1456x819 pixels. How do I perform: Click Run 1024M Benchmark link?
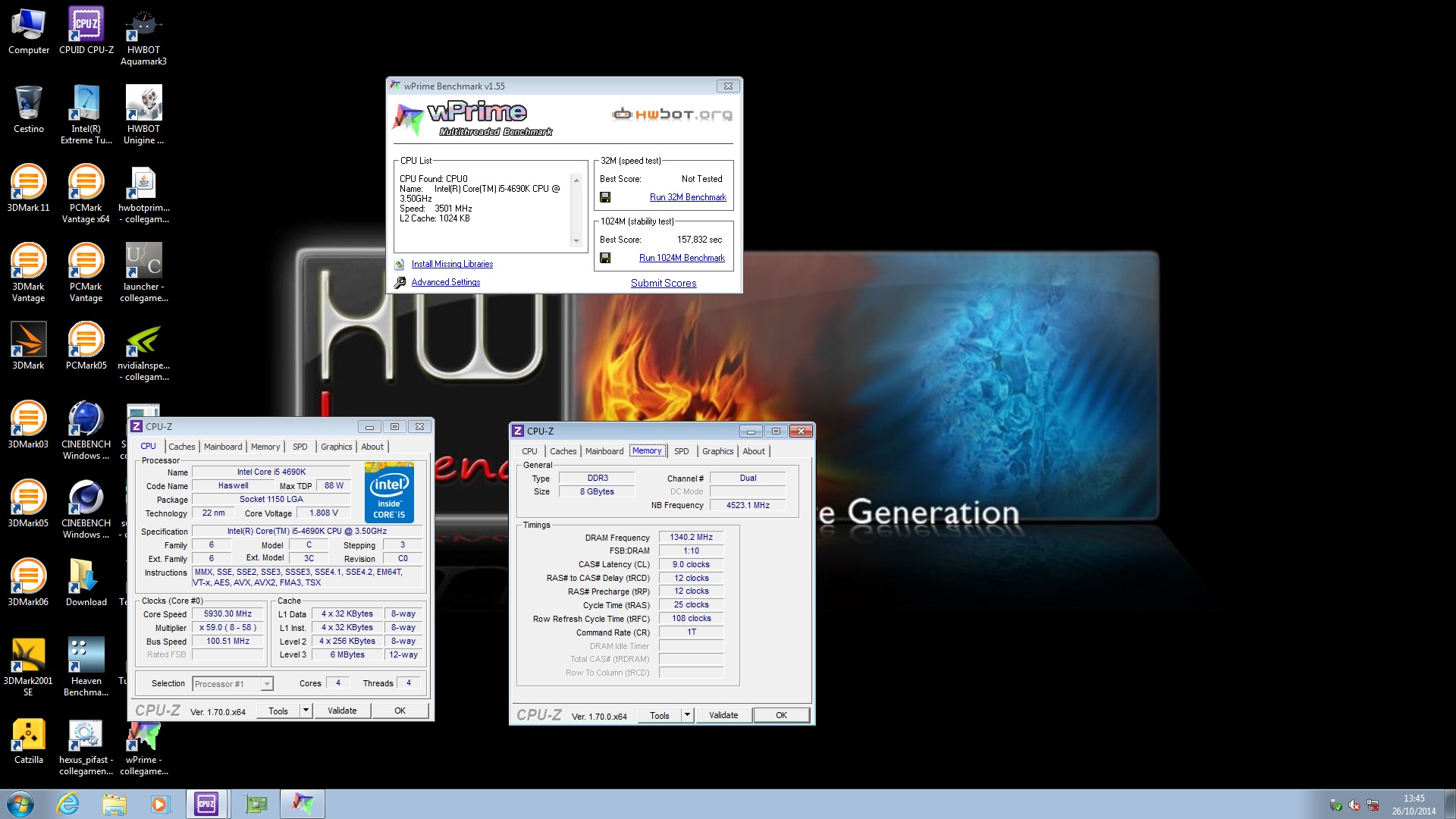[682, 258]
